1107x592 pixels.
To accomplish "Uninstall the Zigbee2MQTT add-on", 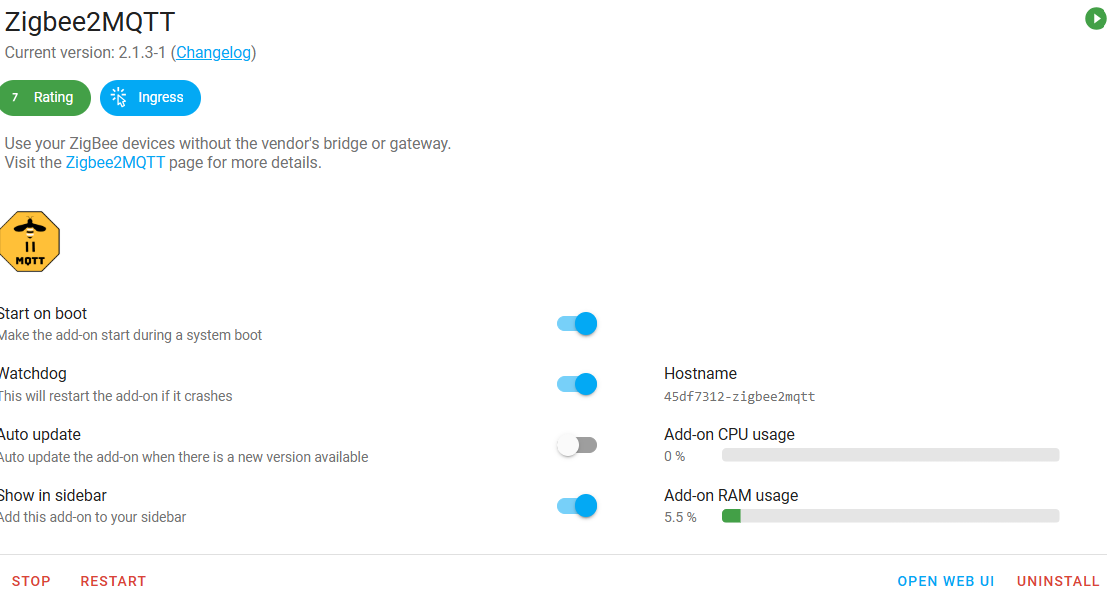I will (x=1058, y=581).
